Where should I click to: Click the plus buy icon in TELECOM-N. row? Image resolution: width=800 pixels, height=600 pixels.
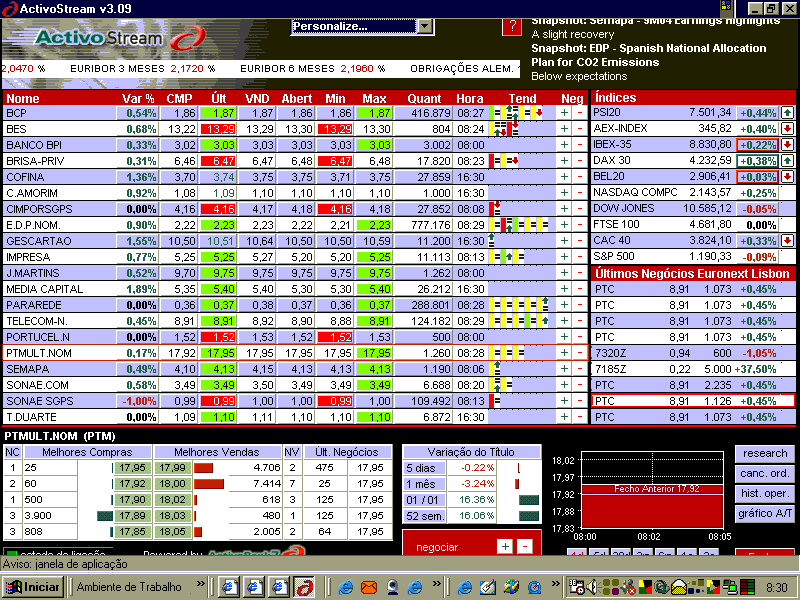(564, 320)
